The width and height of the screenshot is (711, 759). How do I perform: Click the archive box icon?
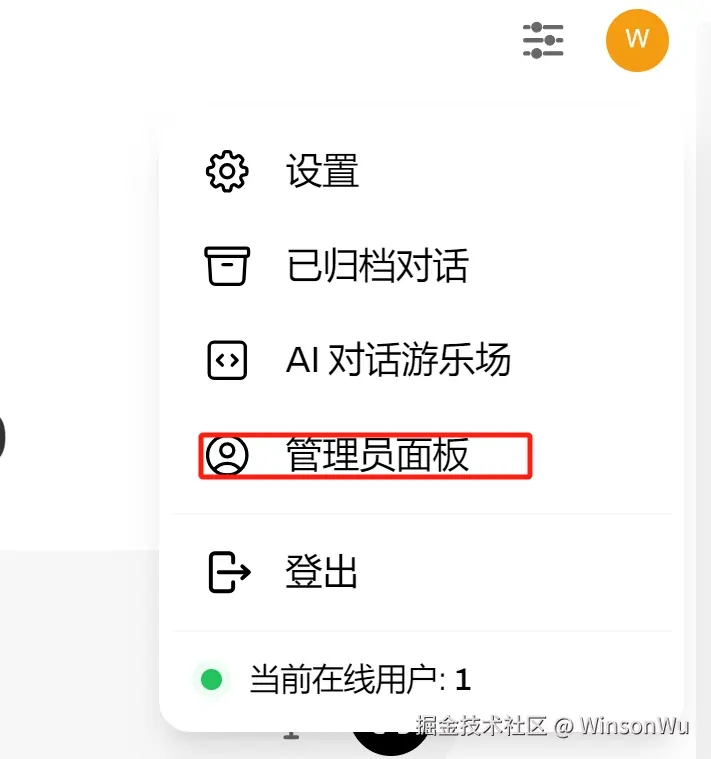coord(227,266)
